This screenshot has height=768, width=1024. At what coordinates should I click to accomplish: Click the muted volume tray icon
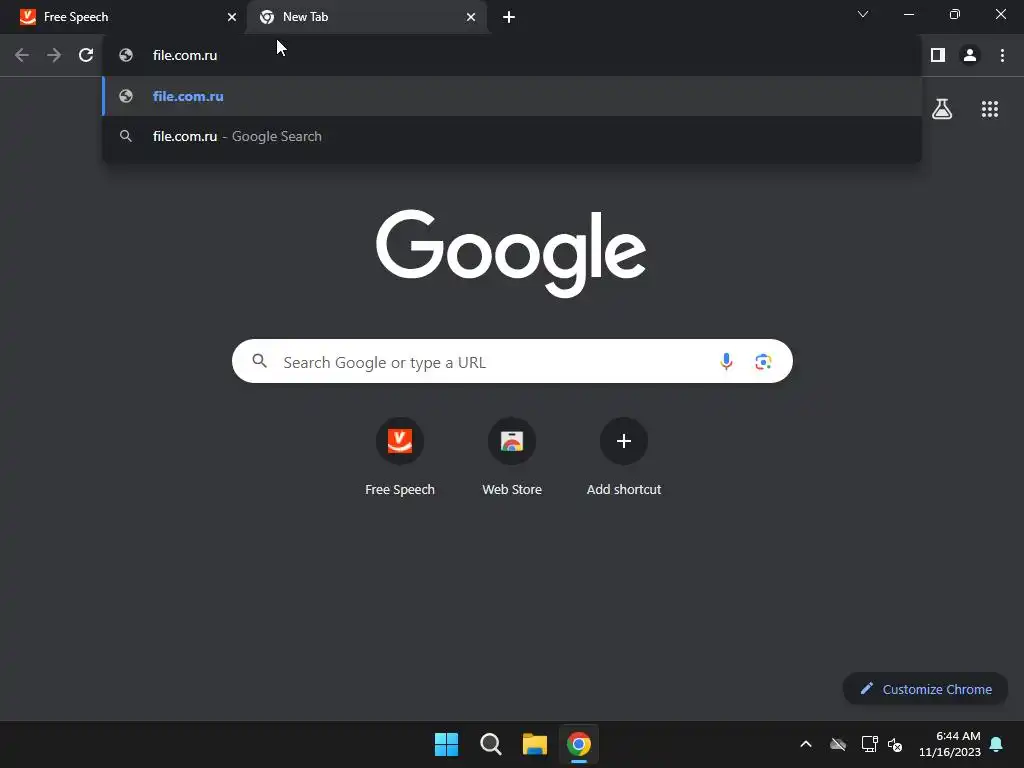(x=895, y=744)
